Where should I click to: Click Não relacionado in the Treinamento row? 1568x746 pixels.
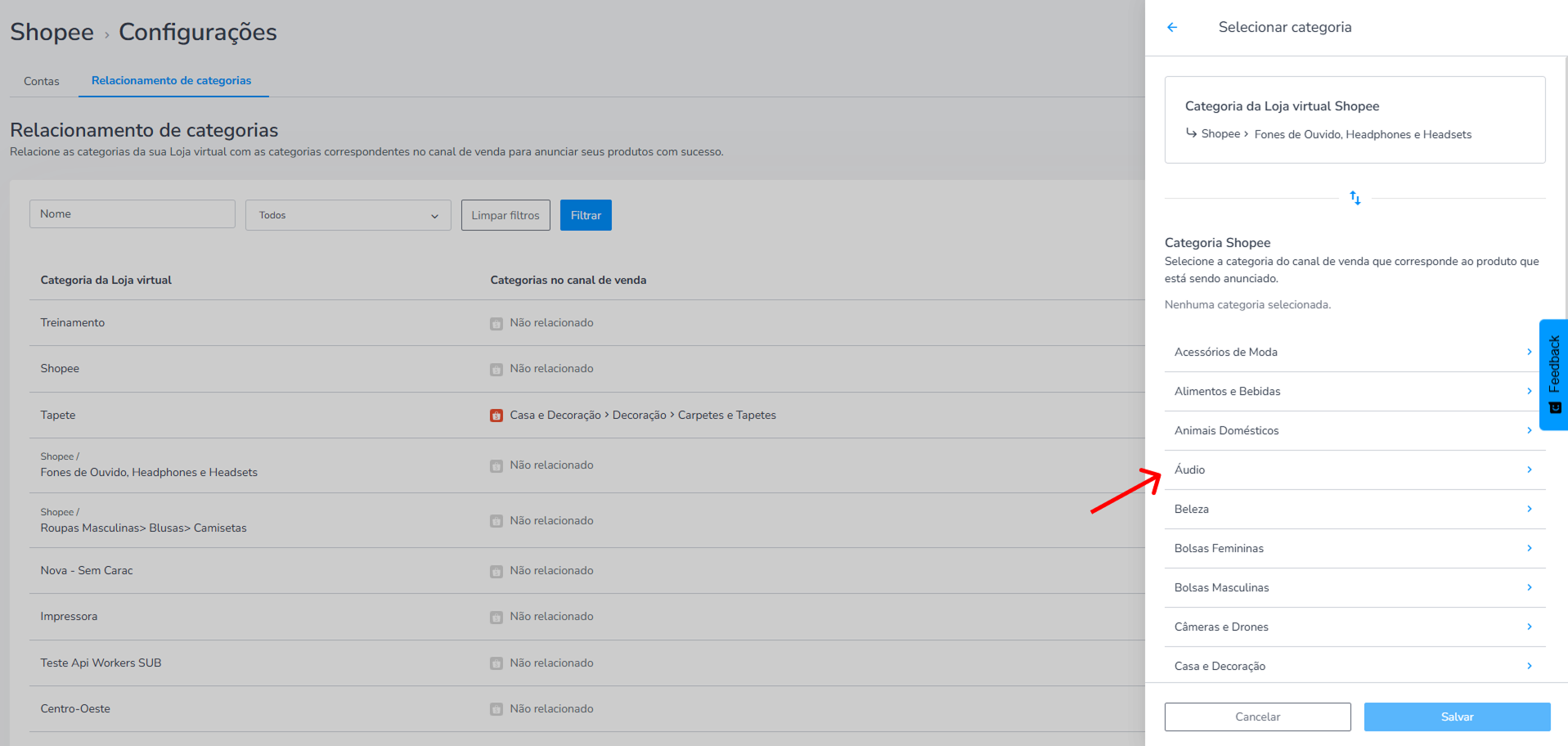click(x=552, y=322)
